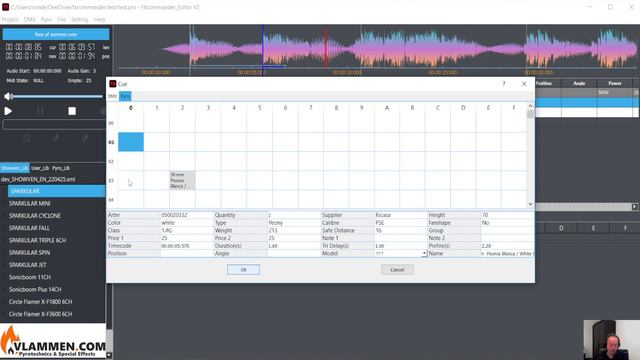This screenshot has width=640, height=360.
Task: Click the red marker on the waveform
Action: (x=326, y=48)
